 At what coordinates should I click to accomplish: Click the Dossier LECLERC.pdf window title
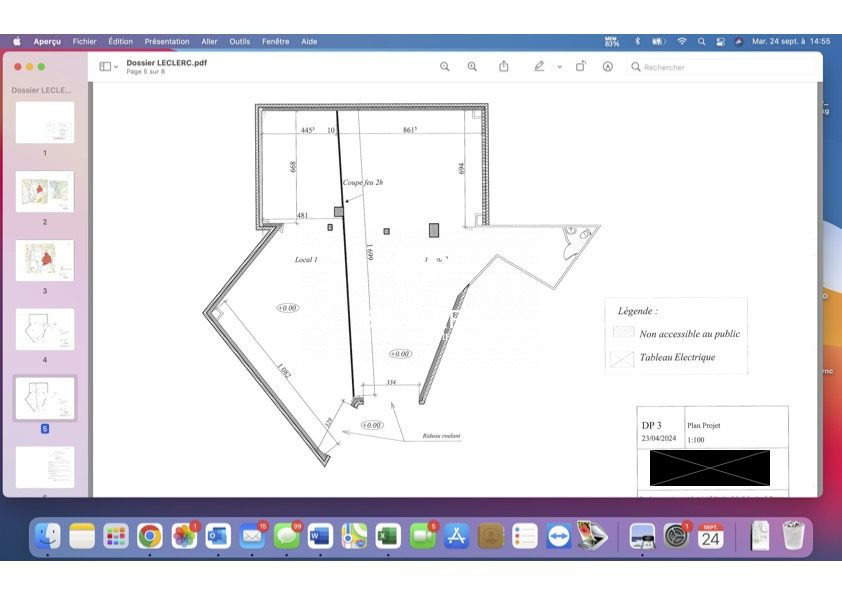coord(167,62)
